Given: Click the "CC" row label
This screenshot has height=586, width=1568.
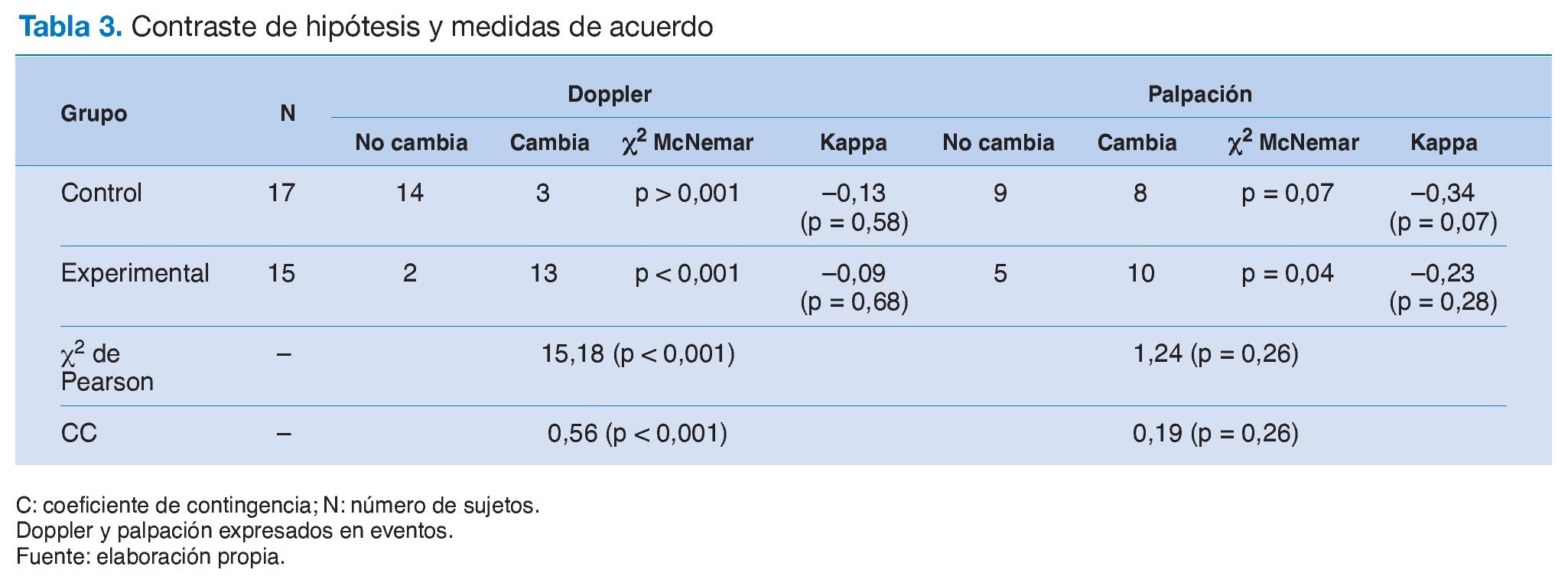Looking at the screenshot, I should point(79,433).
